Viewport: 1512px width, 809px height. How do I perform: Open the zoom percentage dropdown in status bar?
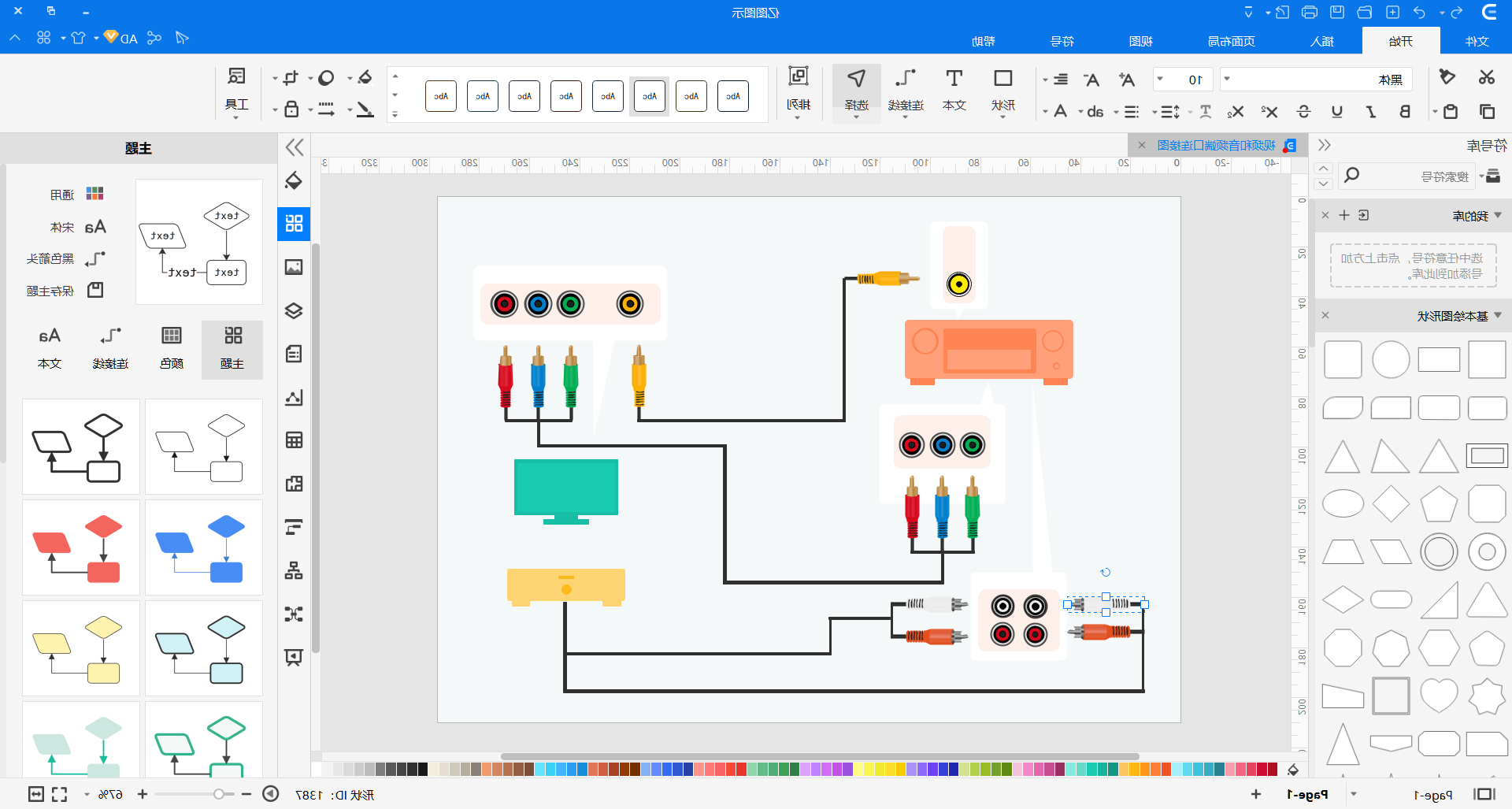87,794
